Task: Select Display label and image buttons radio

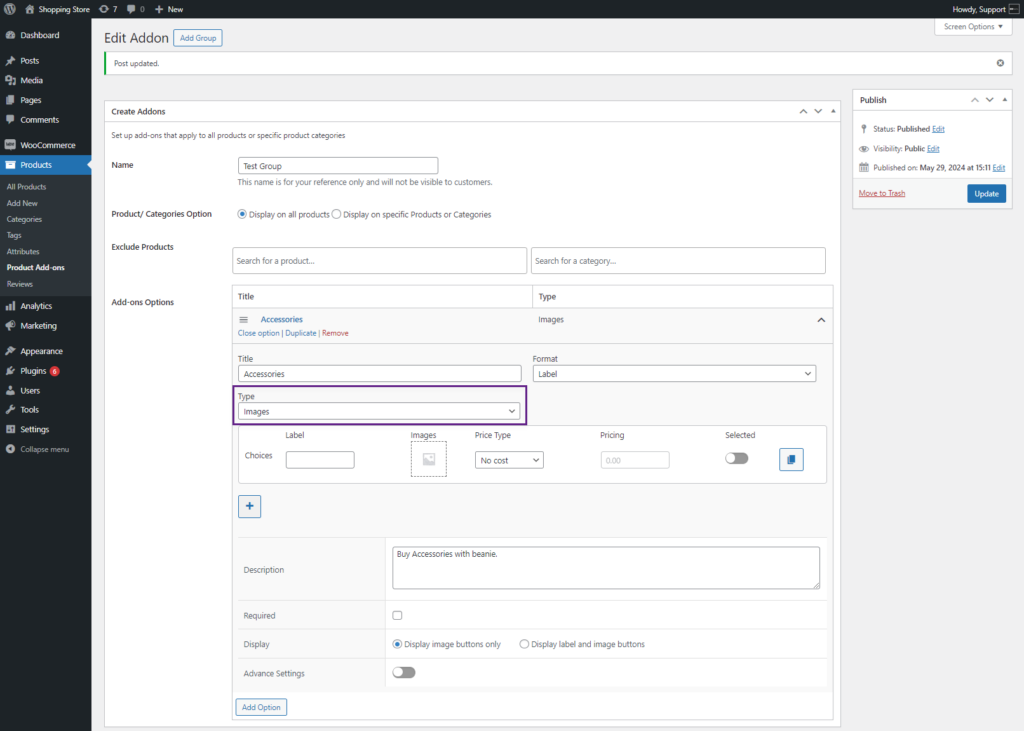Action: (x=524, y=644)
